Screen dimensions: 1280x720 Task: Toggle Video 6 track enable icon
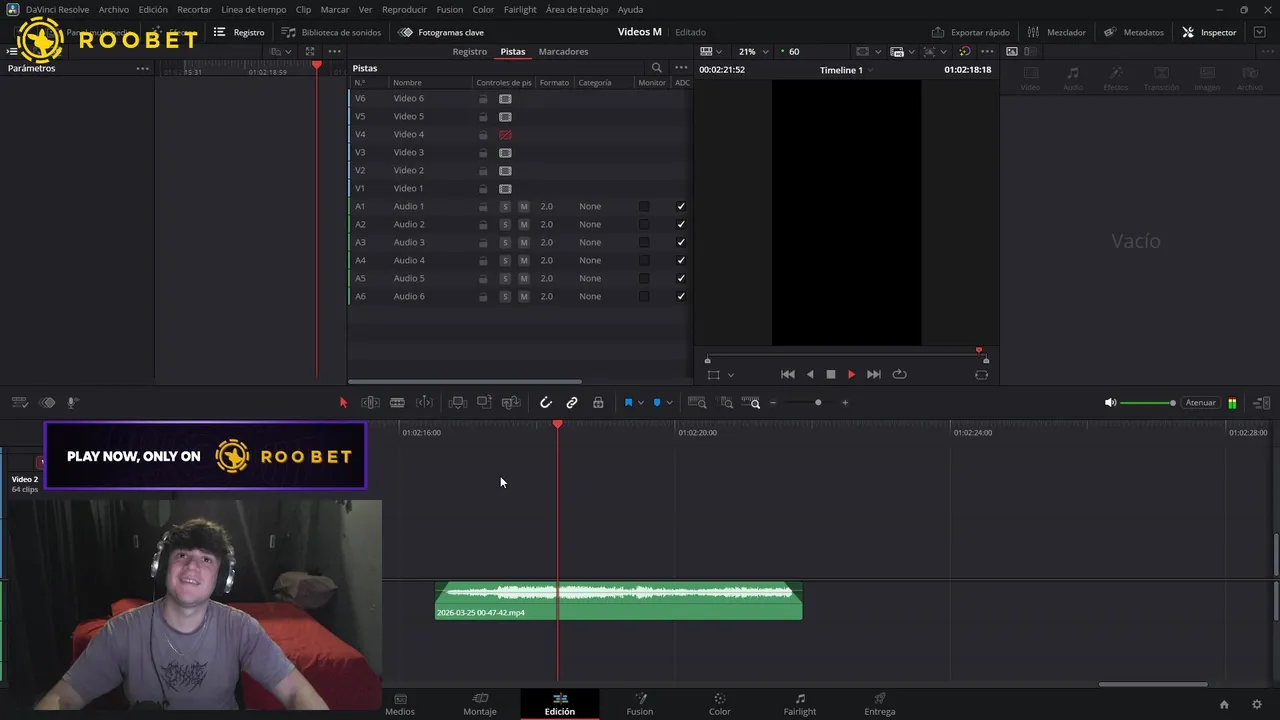click(505, 99)
